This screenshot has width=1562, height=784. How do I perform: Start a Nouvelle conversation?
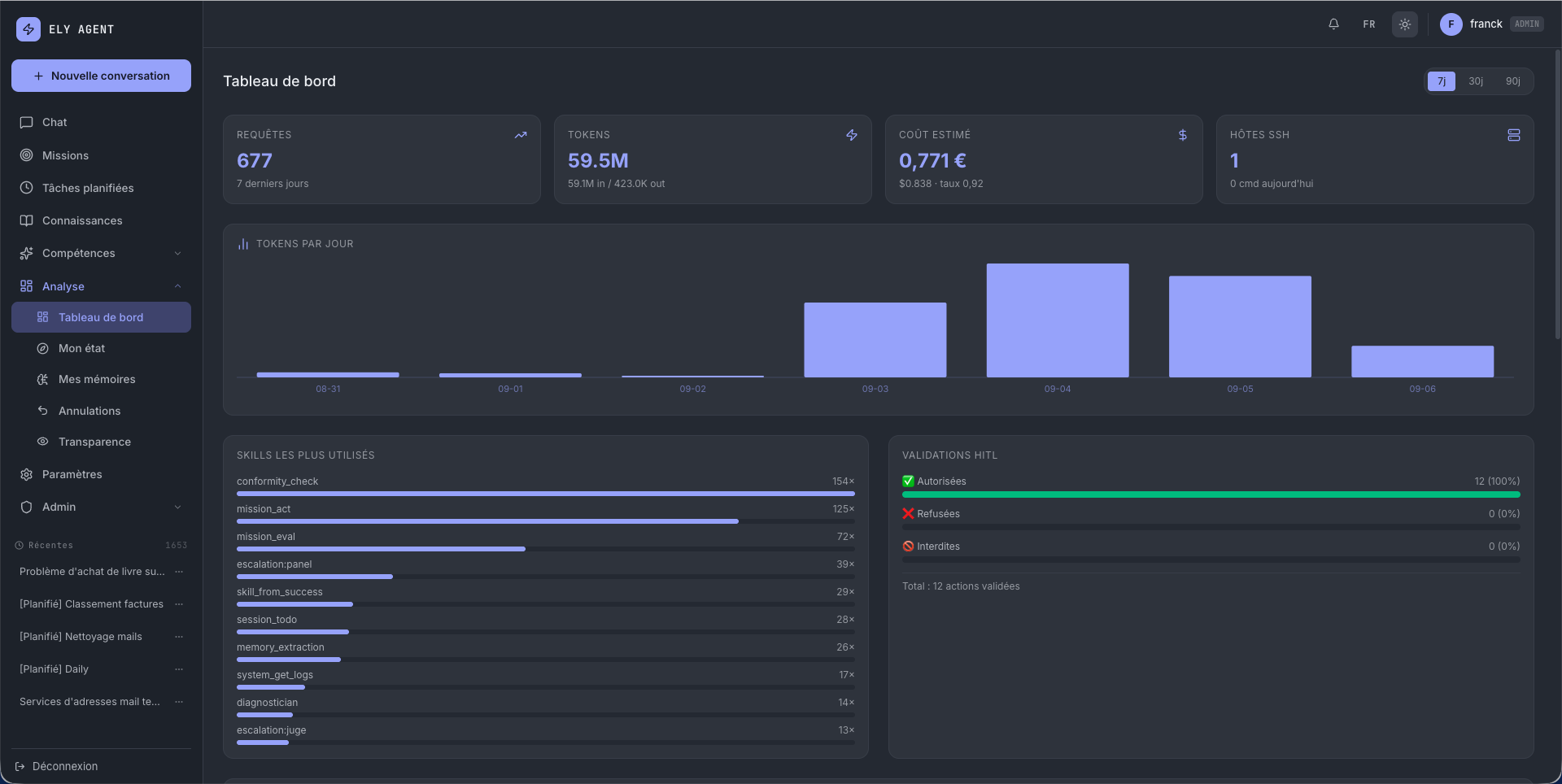click(101, 76)
